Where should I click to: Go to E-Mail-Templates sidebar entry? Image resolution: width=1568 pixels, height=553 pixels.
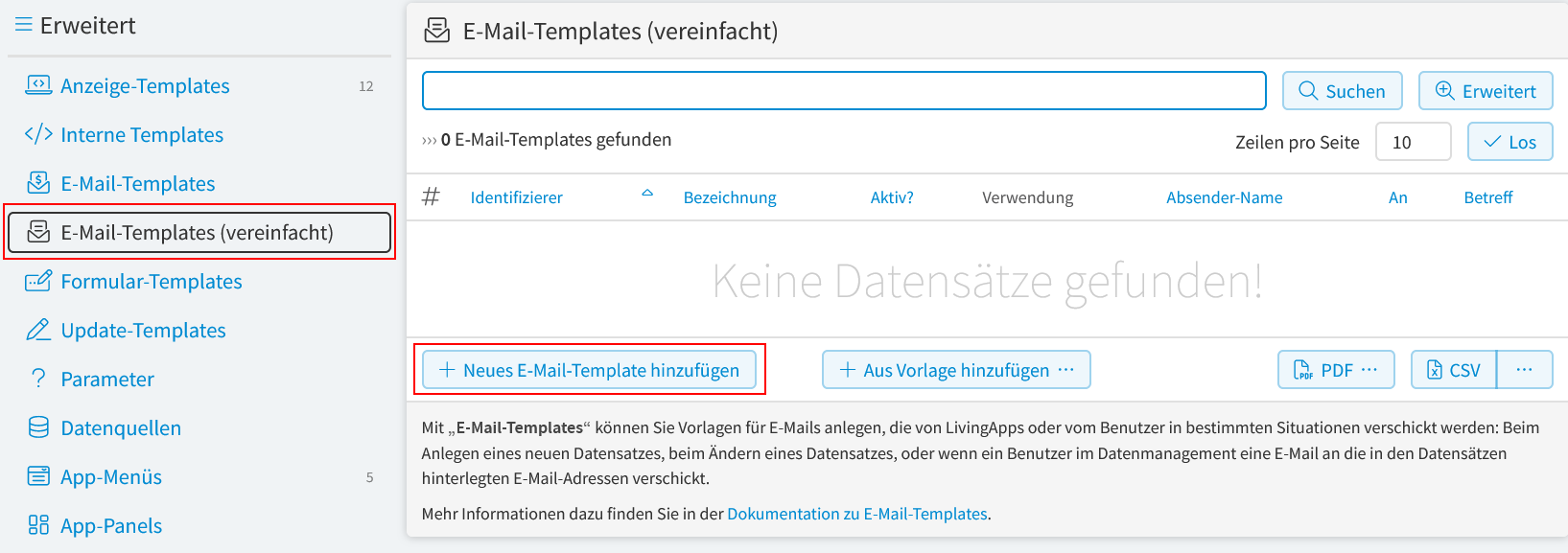(138, 183)
